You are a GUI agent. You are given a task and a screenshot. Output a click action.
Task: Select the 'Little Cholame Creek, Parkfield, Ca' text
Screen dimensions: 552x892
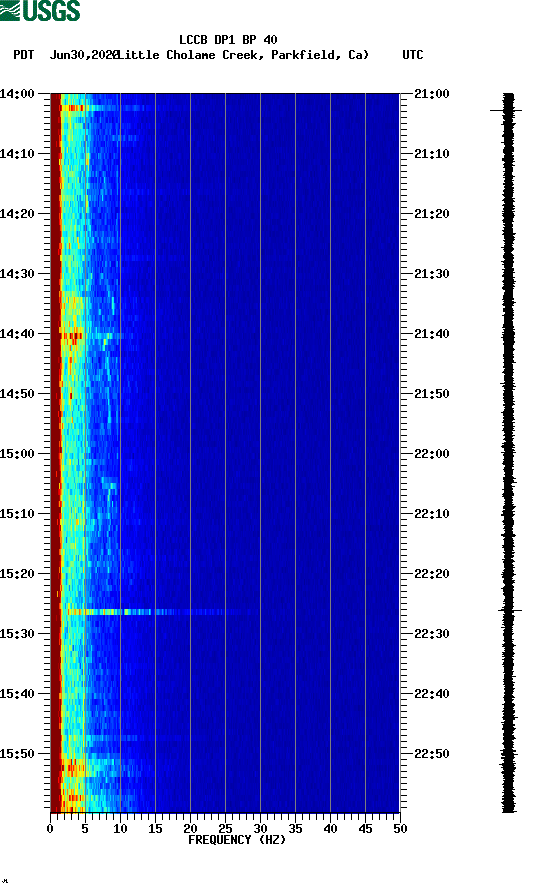click(244, 55)
